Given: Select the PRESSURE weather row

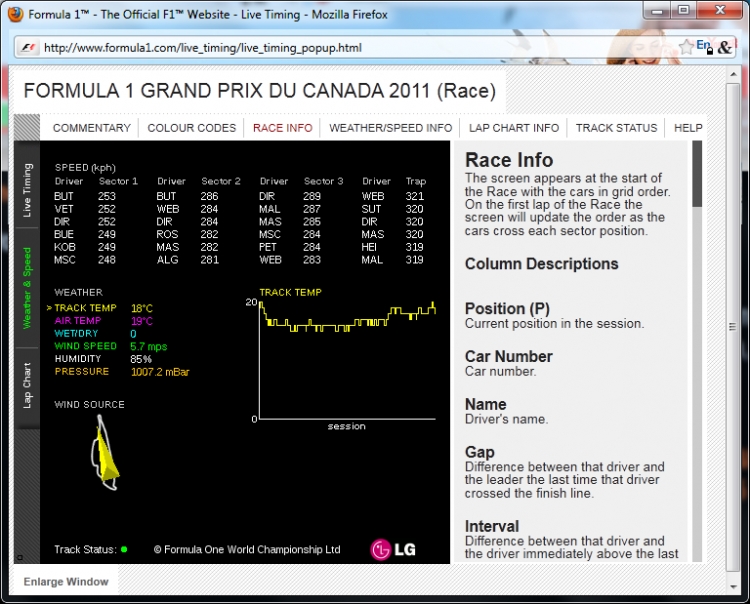Looking at the screenshot, I should click(122, 372).
